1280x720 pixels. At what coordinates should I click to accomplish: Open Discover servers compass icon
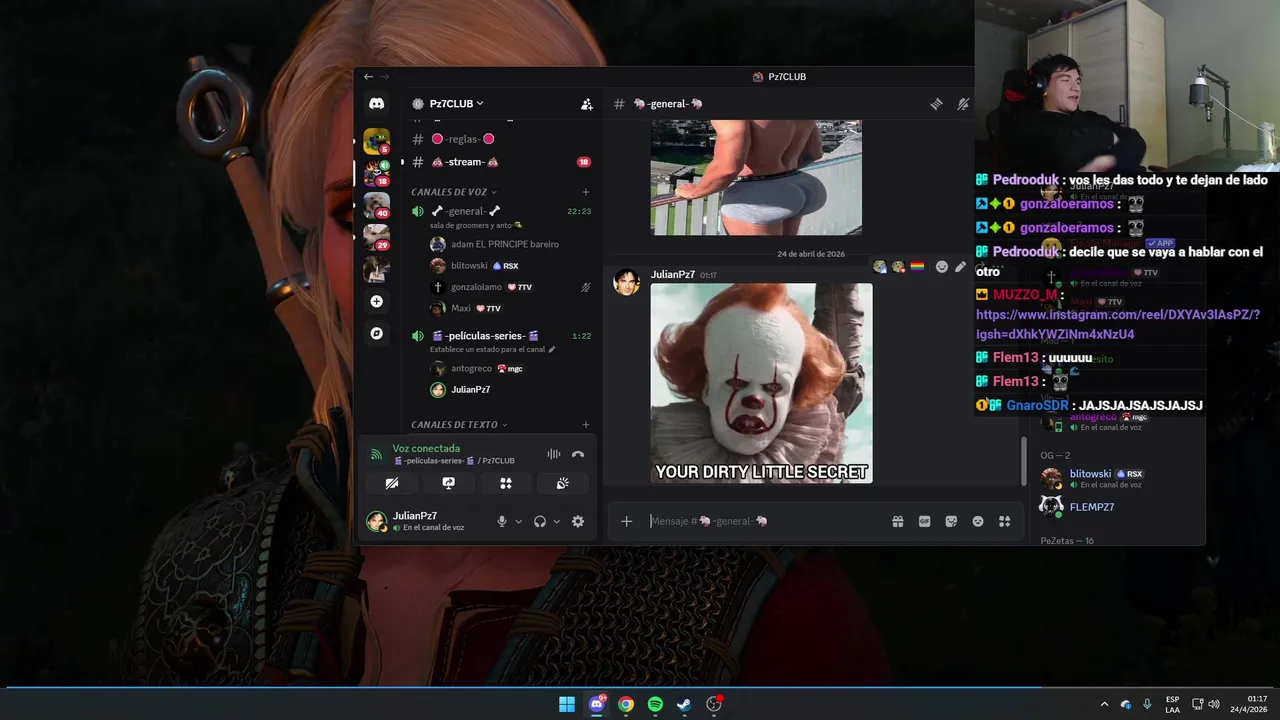[376, 333]
